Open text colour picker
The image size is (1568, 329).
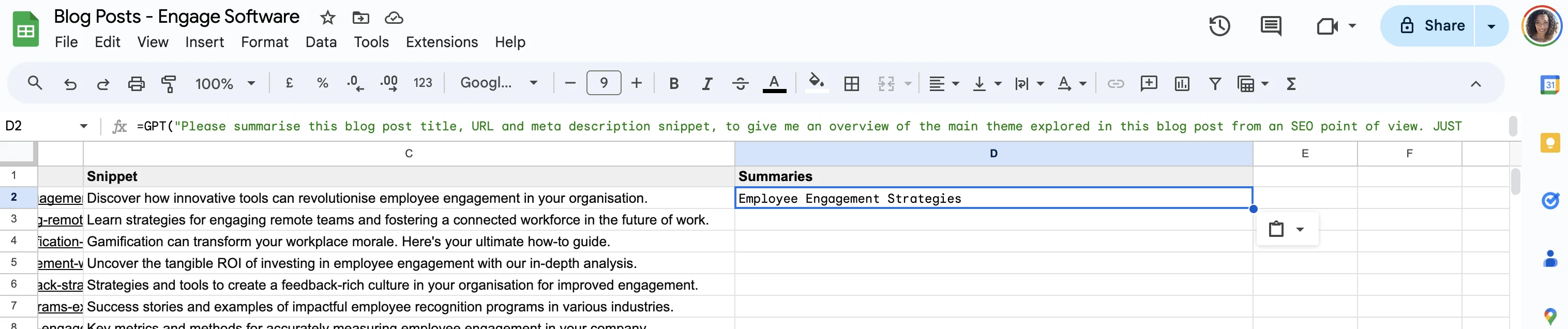click(774, 83)
